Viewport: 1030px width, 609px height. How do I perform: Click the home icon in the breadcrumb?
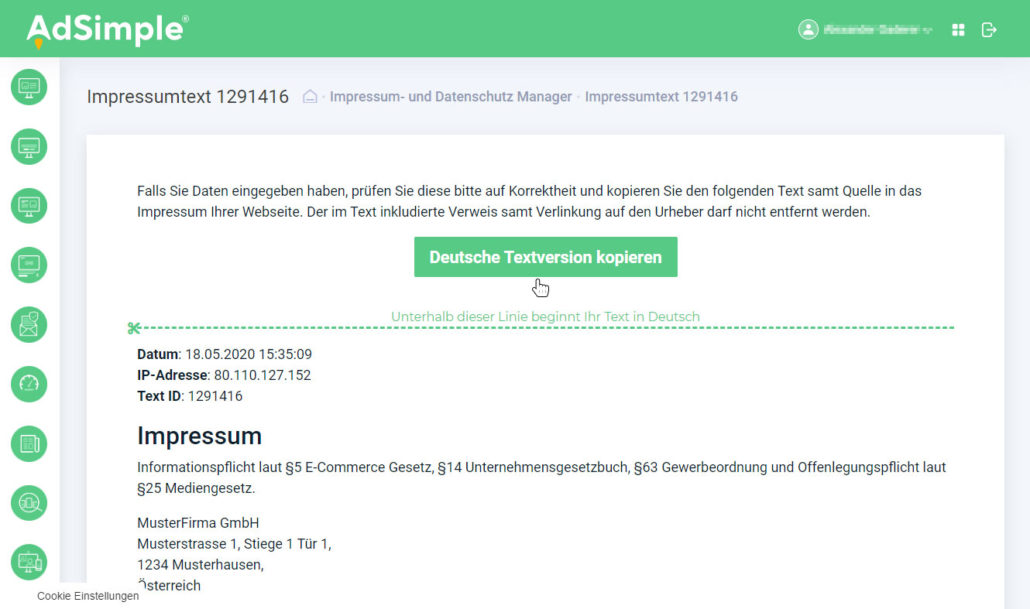coord(309,96)
